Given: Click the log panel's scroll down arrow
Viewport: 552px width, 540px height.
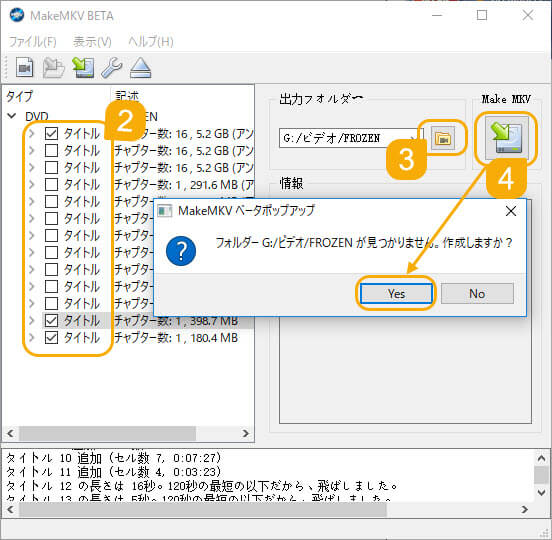Looking at the screenshot, I should (541, 492).
